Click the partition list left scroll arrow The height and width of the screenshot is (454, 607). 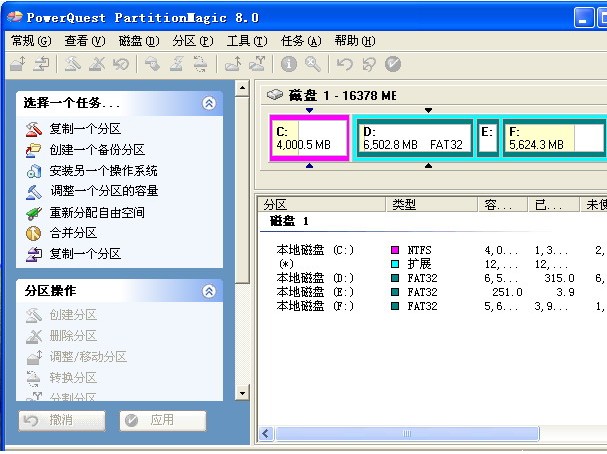click(266, 433)
